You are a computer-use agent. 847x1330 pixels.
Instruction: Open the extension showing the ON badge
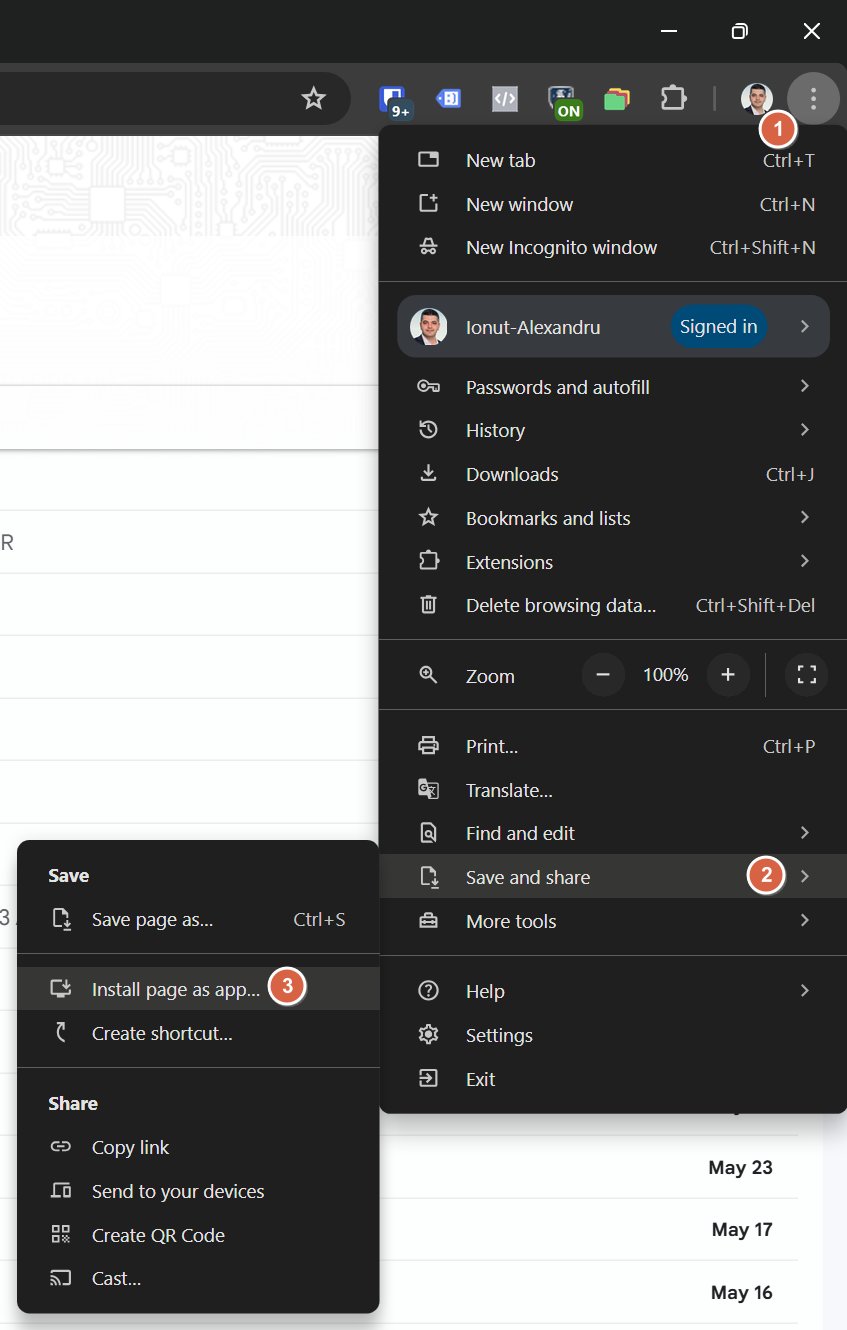pos(561,98)
